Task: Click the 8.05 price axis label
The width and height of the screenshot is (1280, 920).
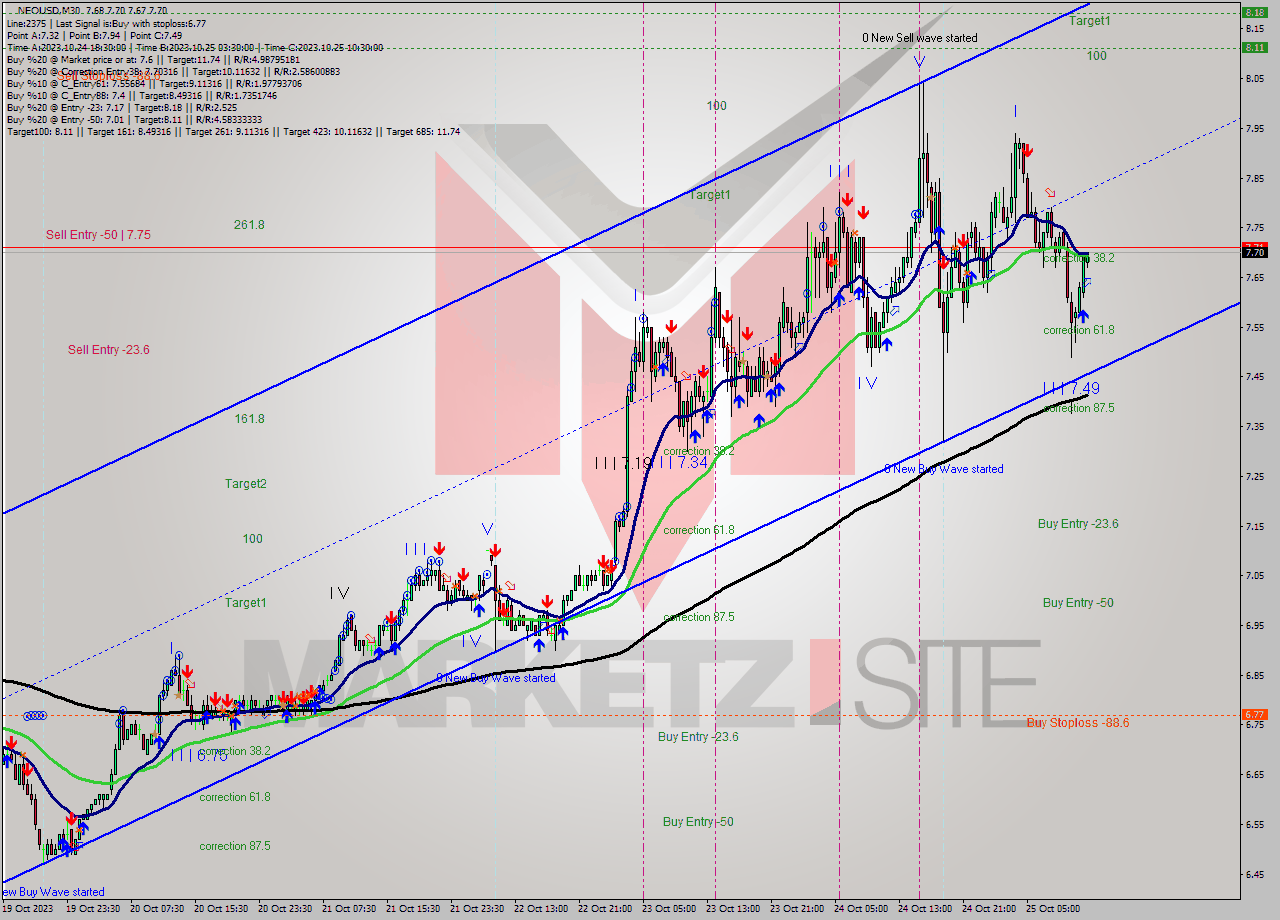Action: tap(1256, 78)
